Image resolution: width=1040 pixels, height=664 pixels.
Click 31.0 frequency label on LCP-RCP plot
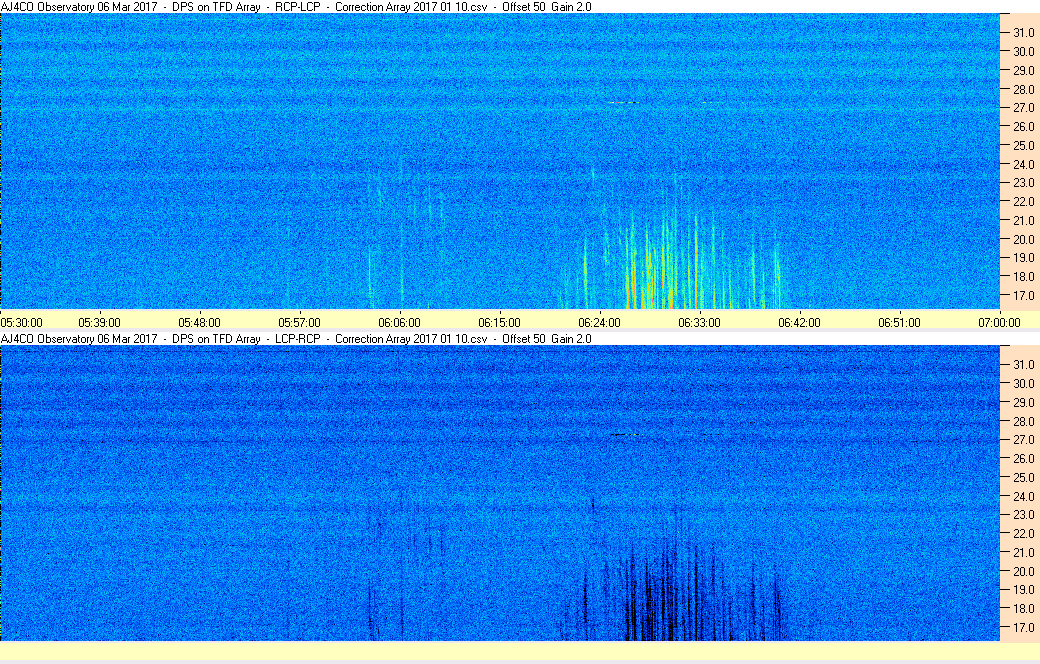click(1023, 365)
